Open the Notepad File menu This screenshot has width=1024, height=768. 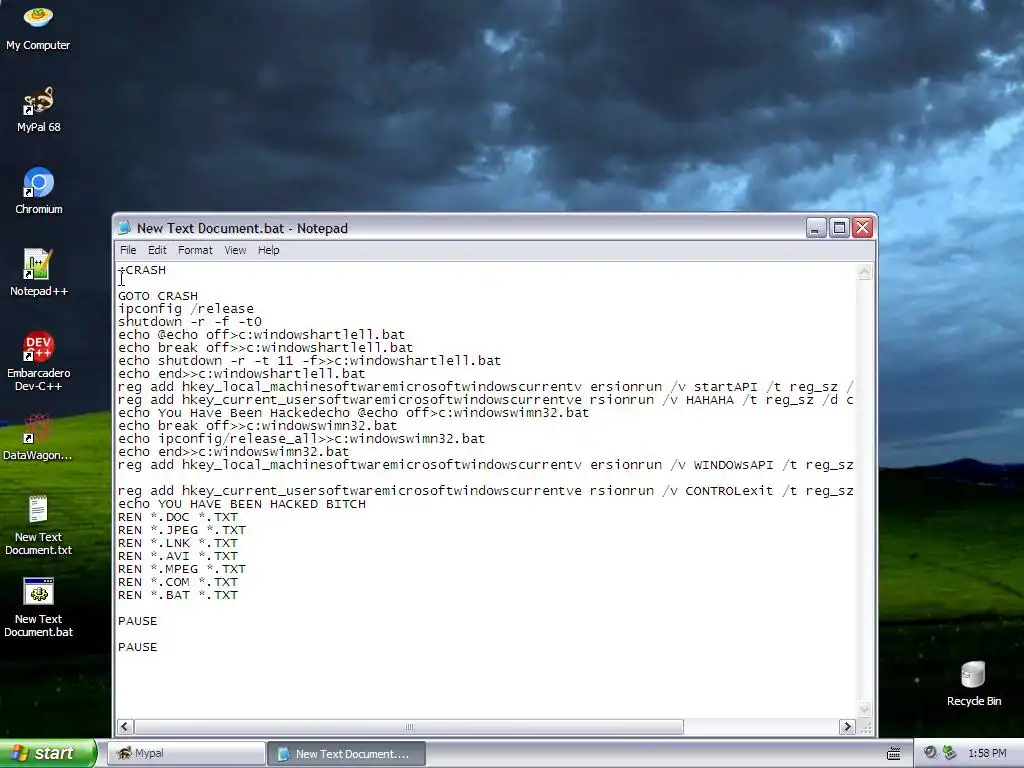coord(128,250)
